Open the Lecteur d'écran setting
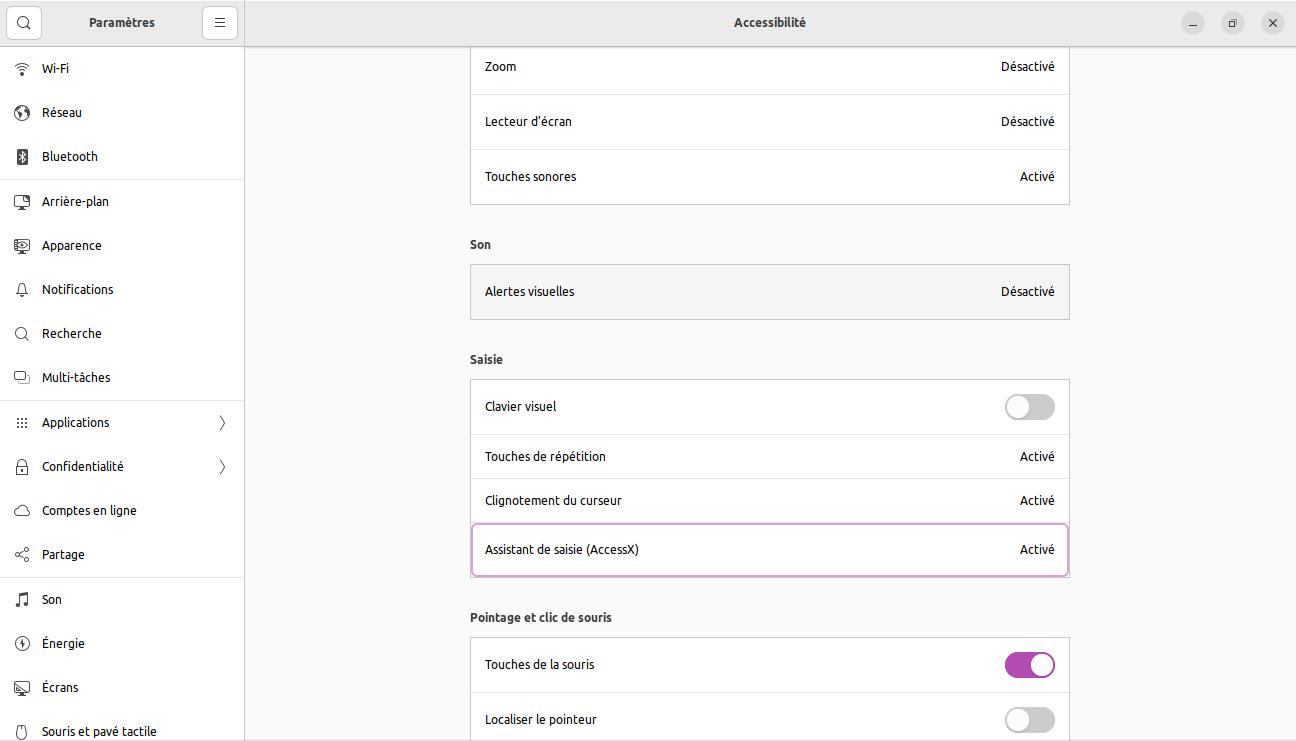Viewport: 1296px width, 741px height. click(x=769, y=122)
